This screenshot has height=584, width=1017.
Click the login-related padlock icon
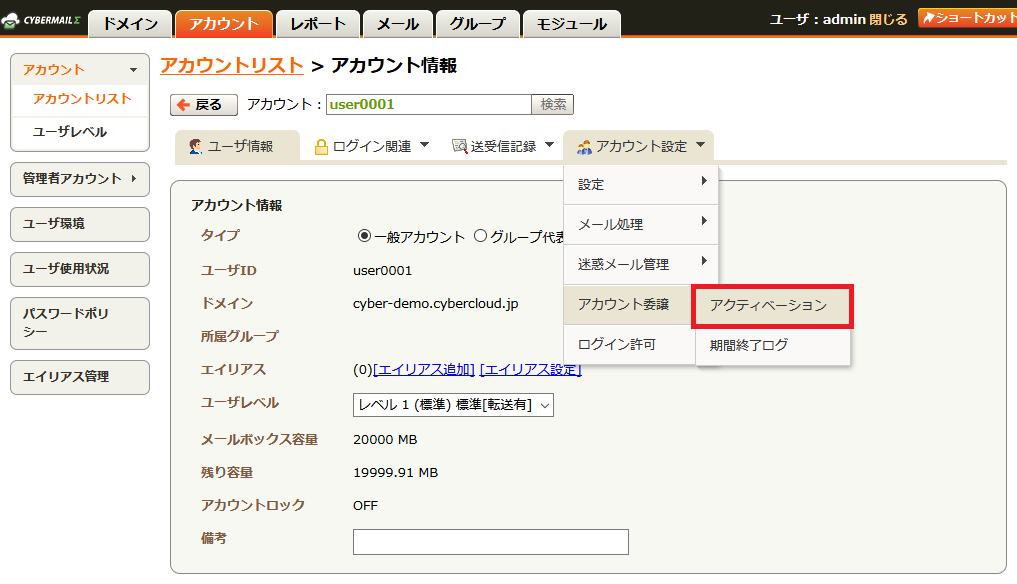coord(320,147)
